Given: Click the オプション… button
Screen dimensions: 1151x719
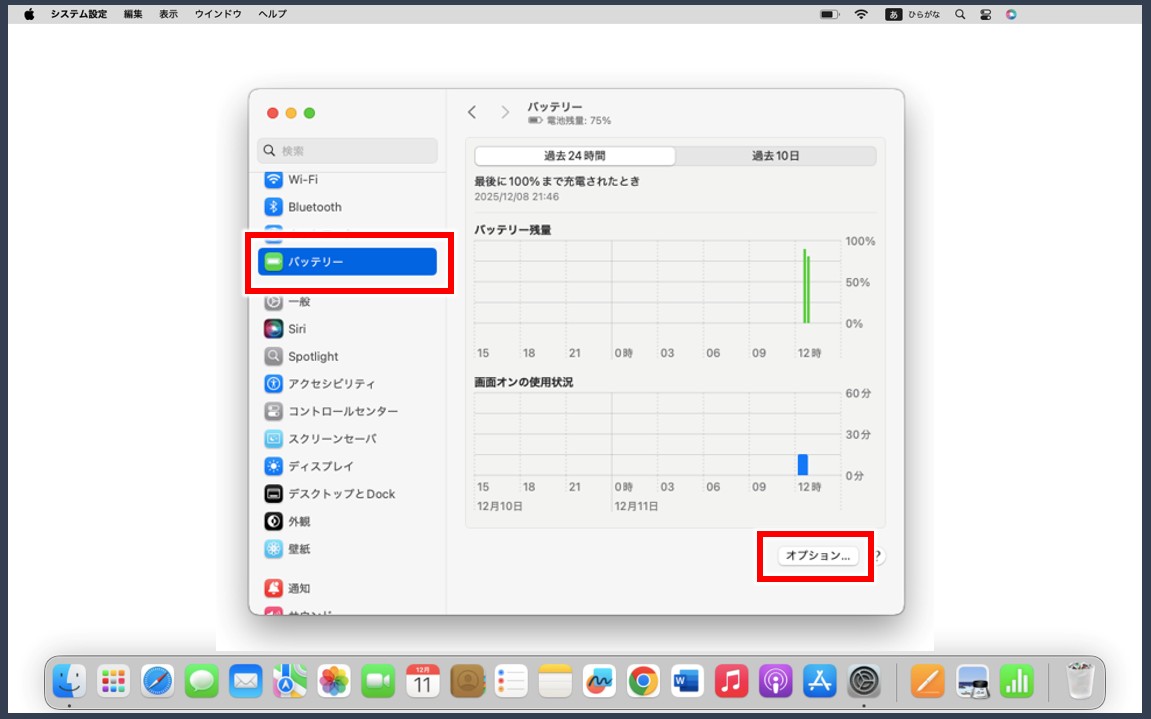Looking at the screenshot, I should coord(815,556).
